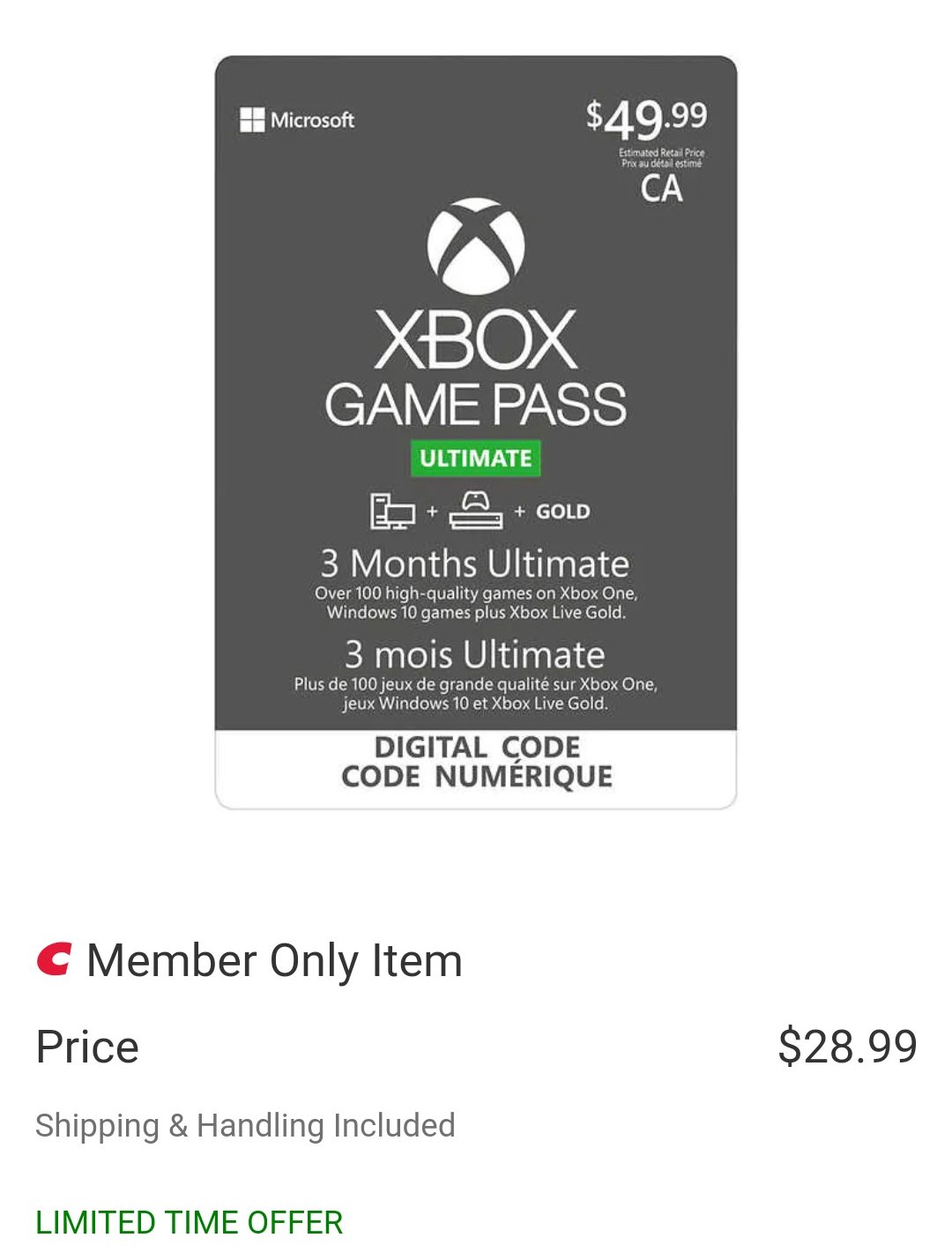Image resolution: width=952 pixels, height=1260 pixels.
Task: Click the PC monitor icon on the card
Action: click(x=392, y=511)
